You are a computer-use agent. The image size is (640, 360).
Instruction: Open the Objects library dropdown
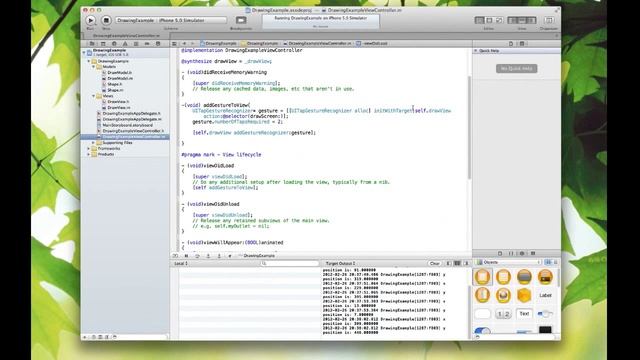coord(509,262)
